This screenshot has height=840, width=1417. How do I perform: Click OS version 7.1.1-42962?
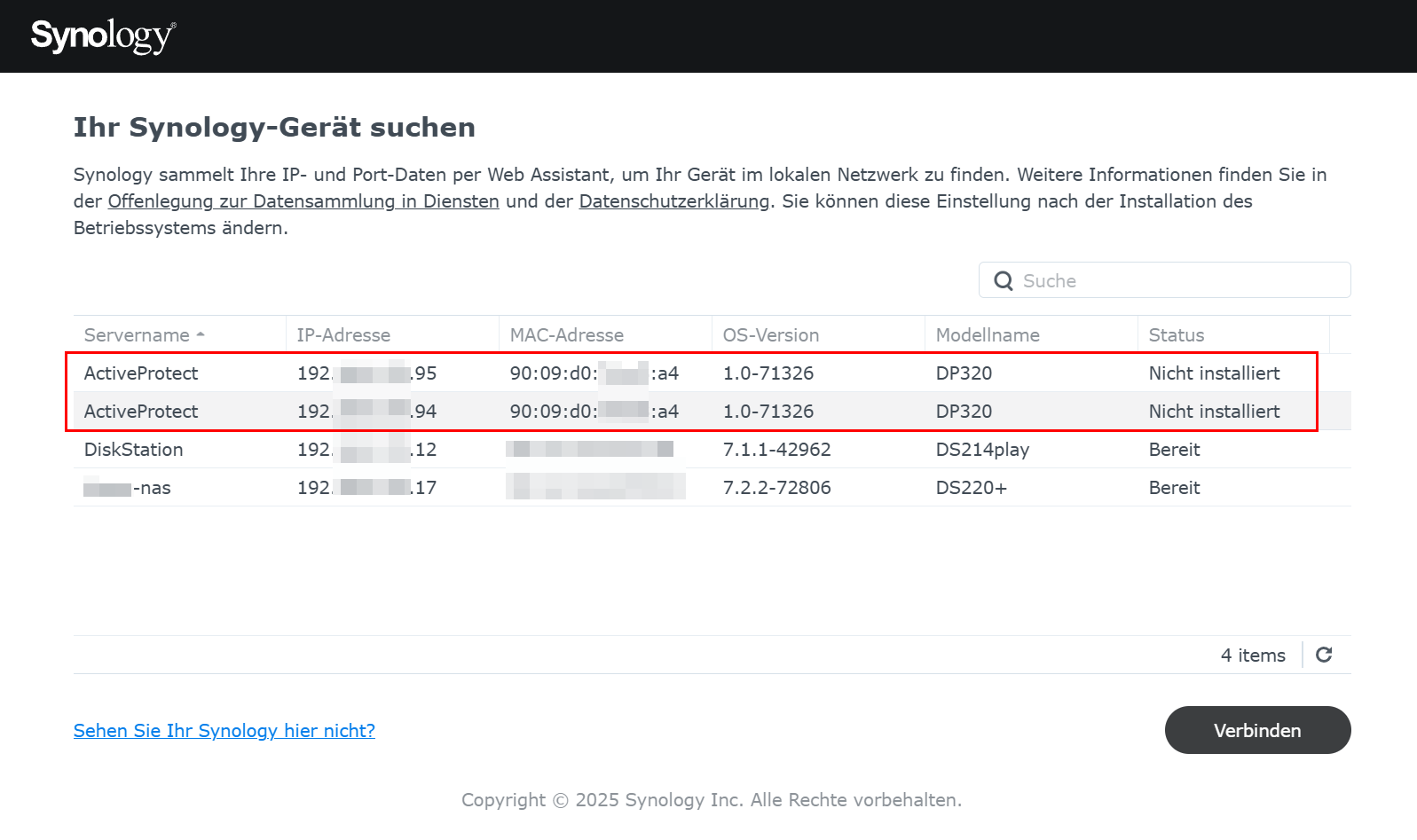(x=777, y=450)
